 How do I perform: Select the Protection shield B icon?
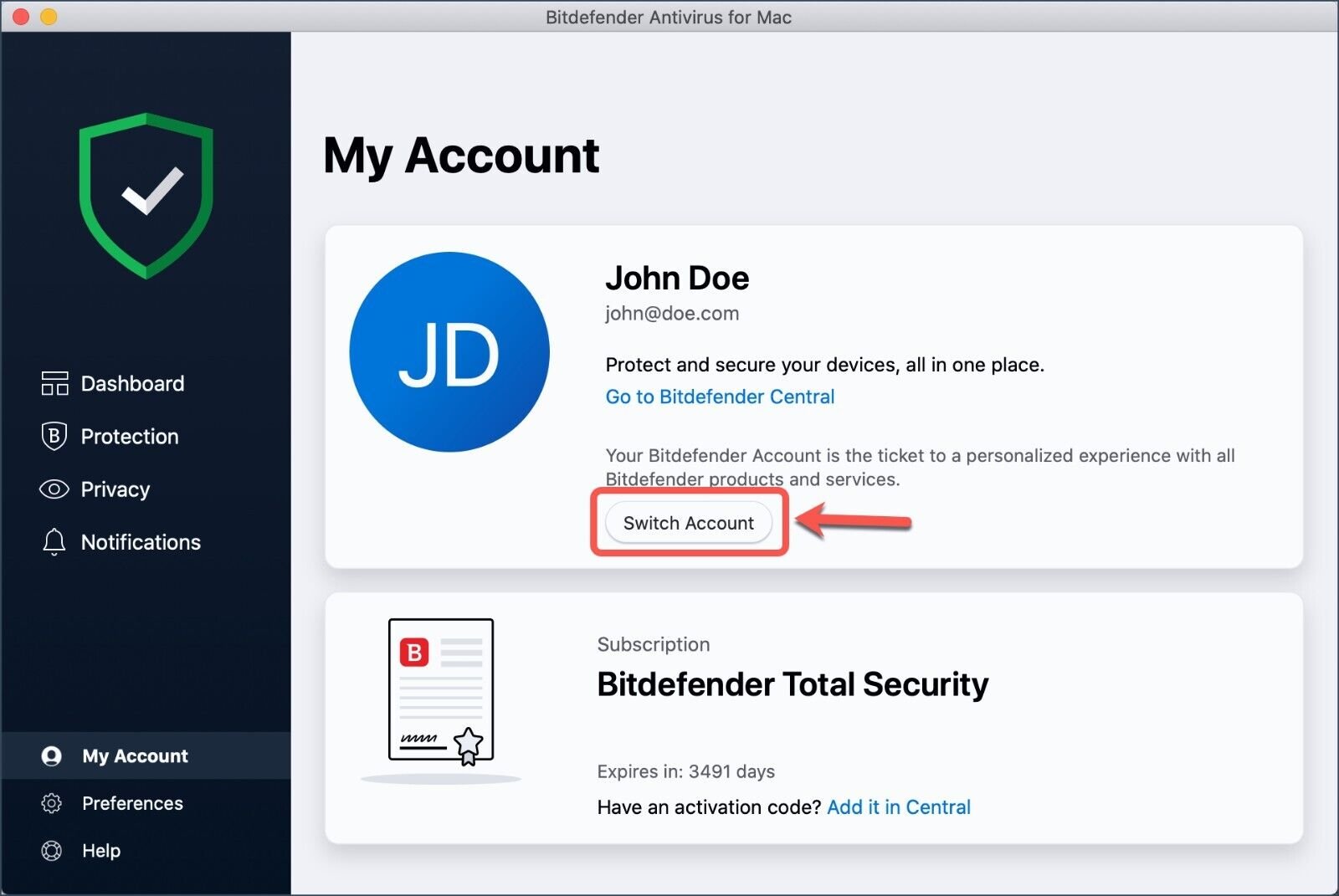(x=54, y=436)
